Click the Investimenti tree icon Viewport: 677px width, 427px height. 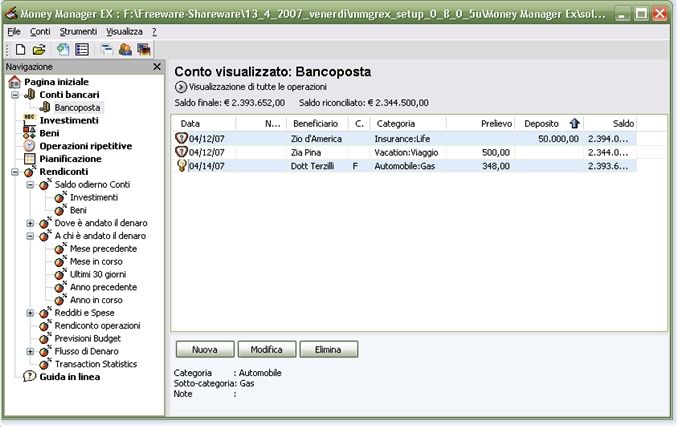[x=29, y=120]
